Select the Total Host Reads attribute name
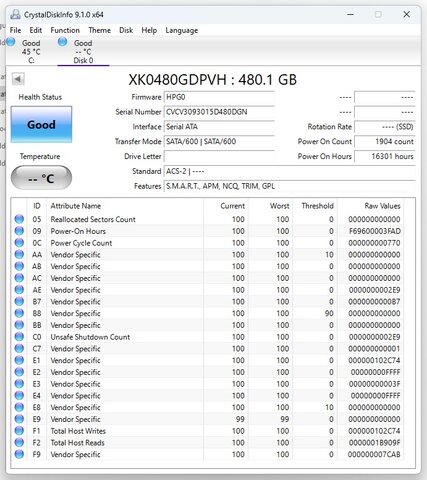Viewport: 427px width, 480px height. 78,443
